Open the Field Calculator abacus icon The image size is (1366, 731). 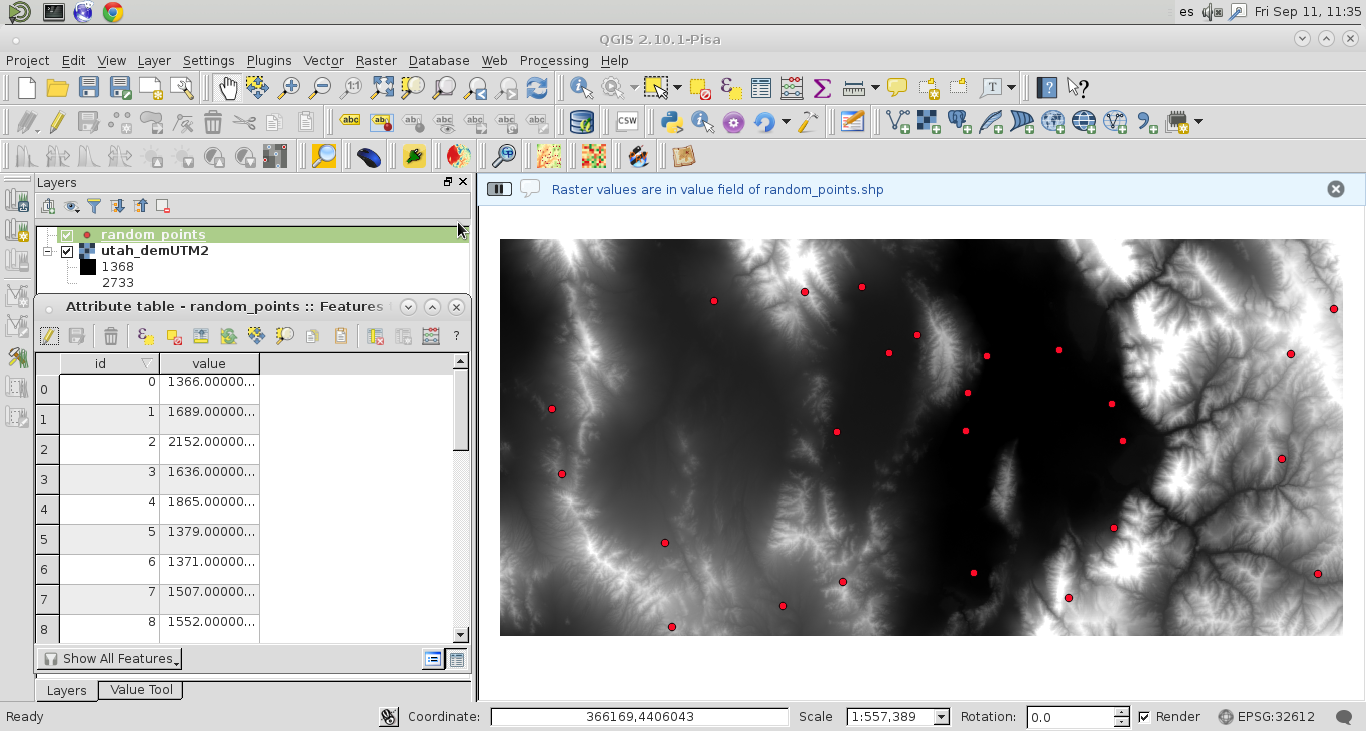click(x=791, y=88)
